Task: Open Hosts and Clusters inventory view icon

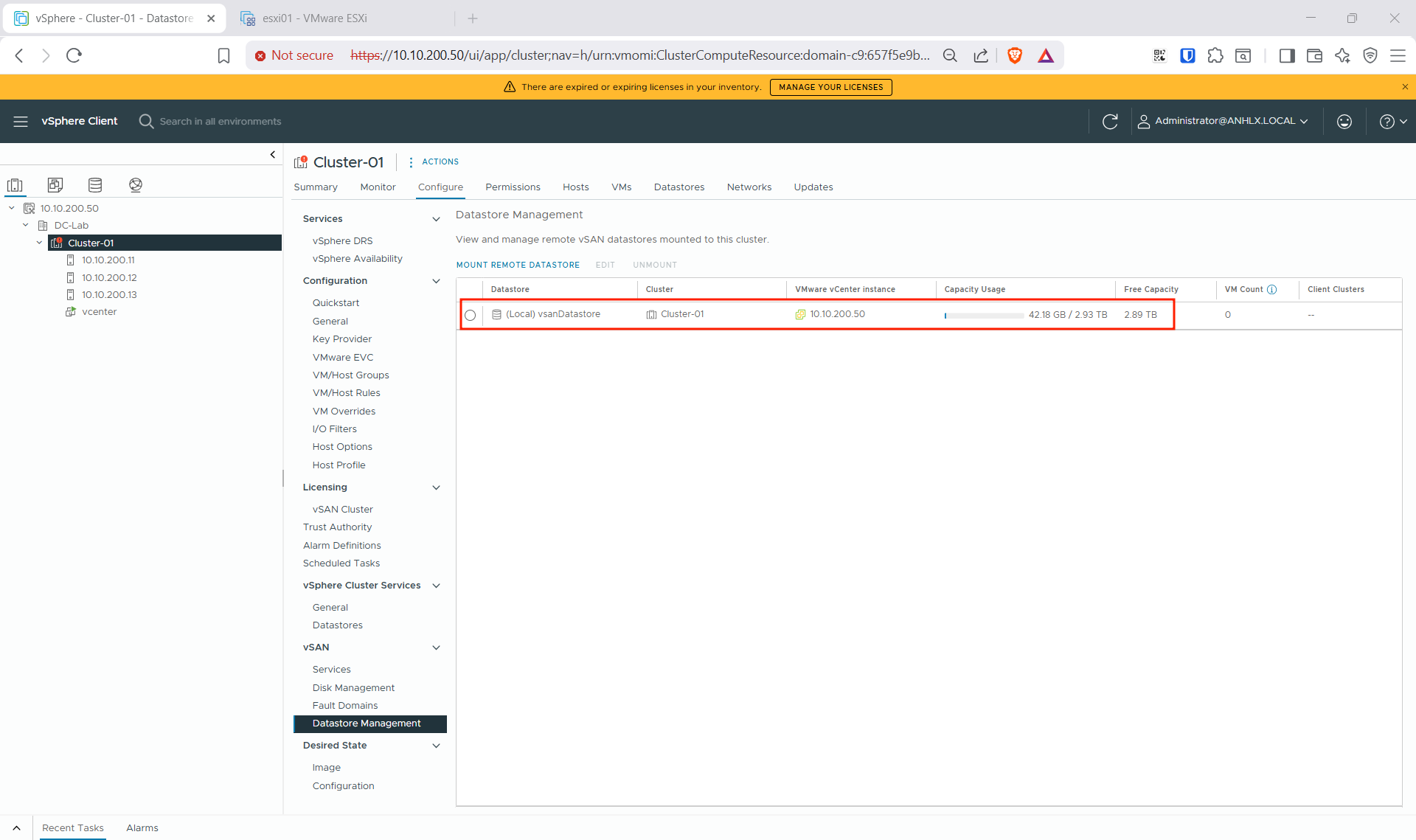Action: 15,185
